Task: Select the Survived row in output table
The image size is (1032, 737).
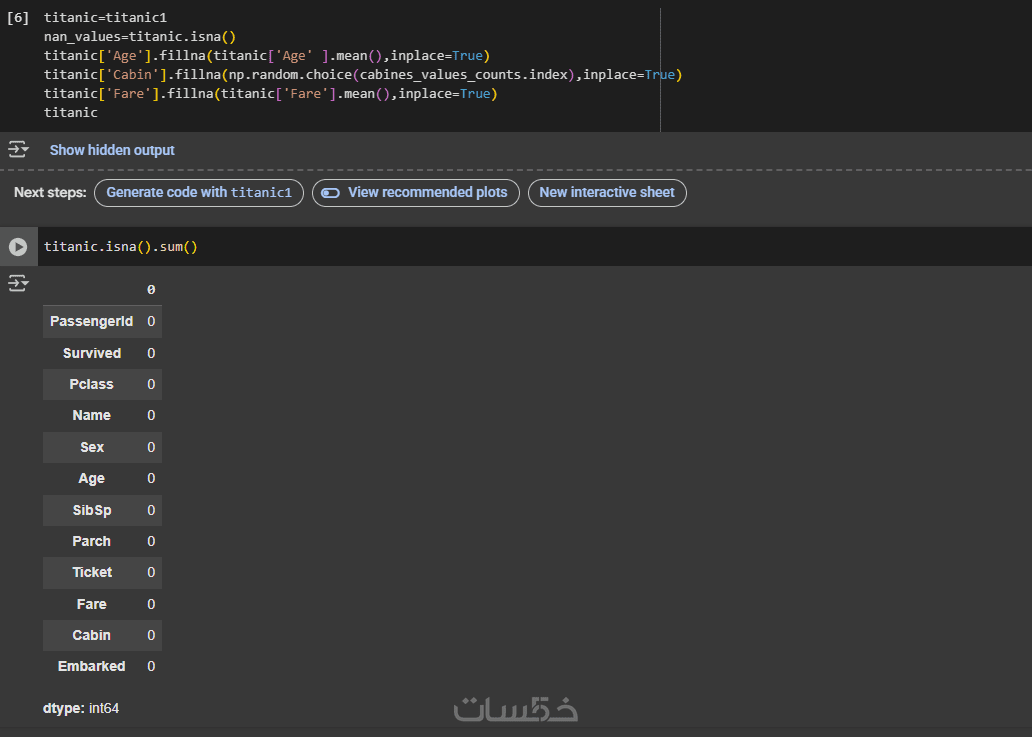Action: coord(92,353)
